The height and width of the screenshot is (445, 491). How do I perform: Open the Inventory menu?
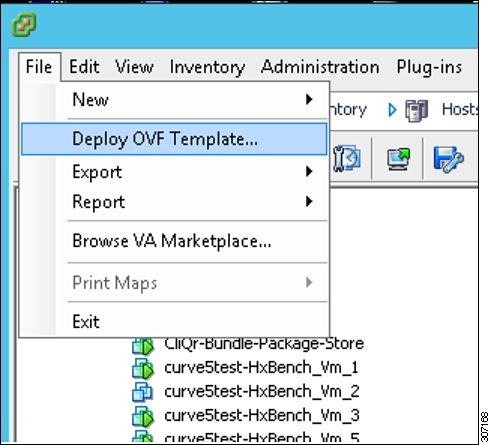click(x=207, y=67)
